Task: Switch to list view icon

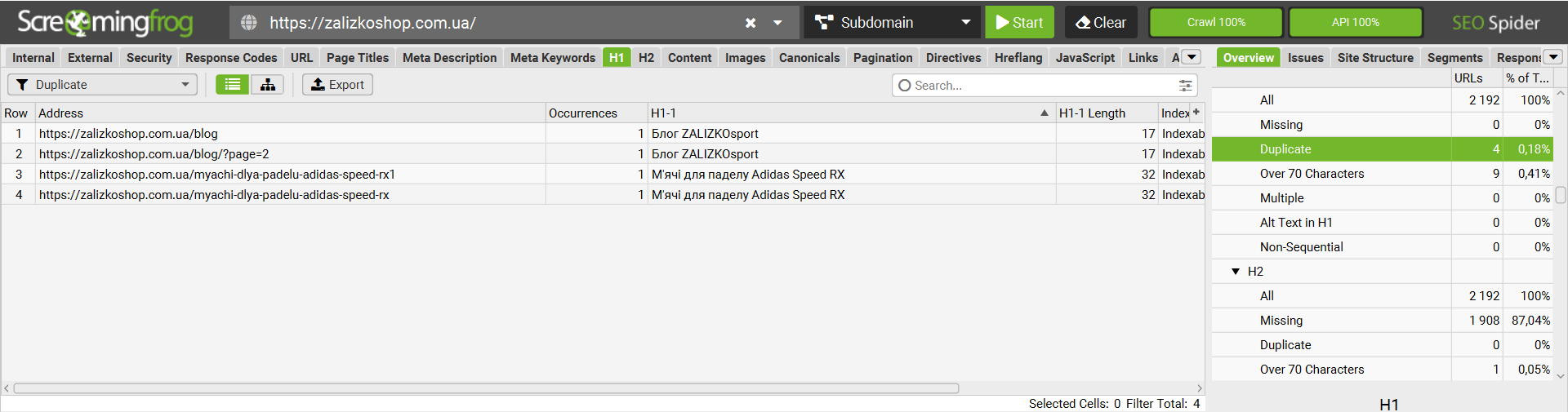Action: (x=233, y=85)
